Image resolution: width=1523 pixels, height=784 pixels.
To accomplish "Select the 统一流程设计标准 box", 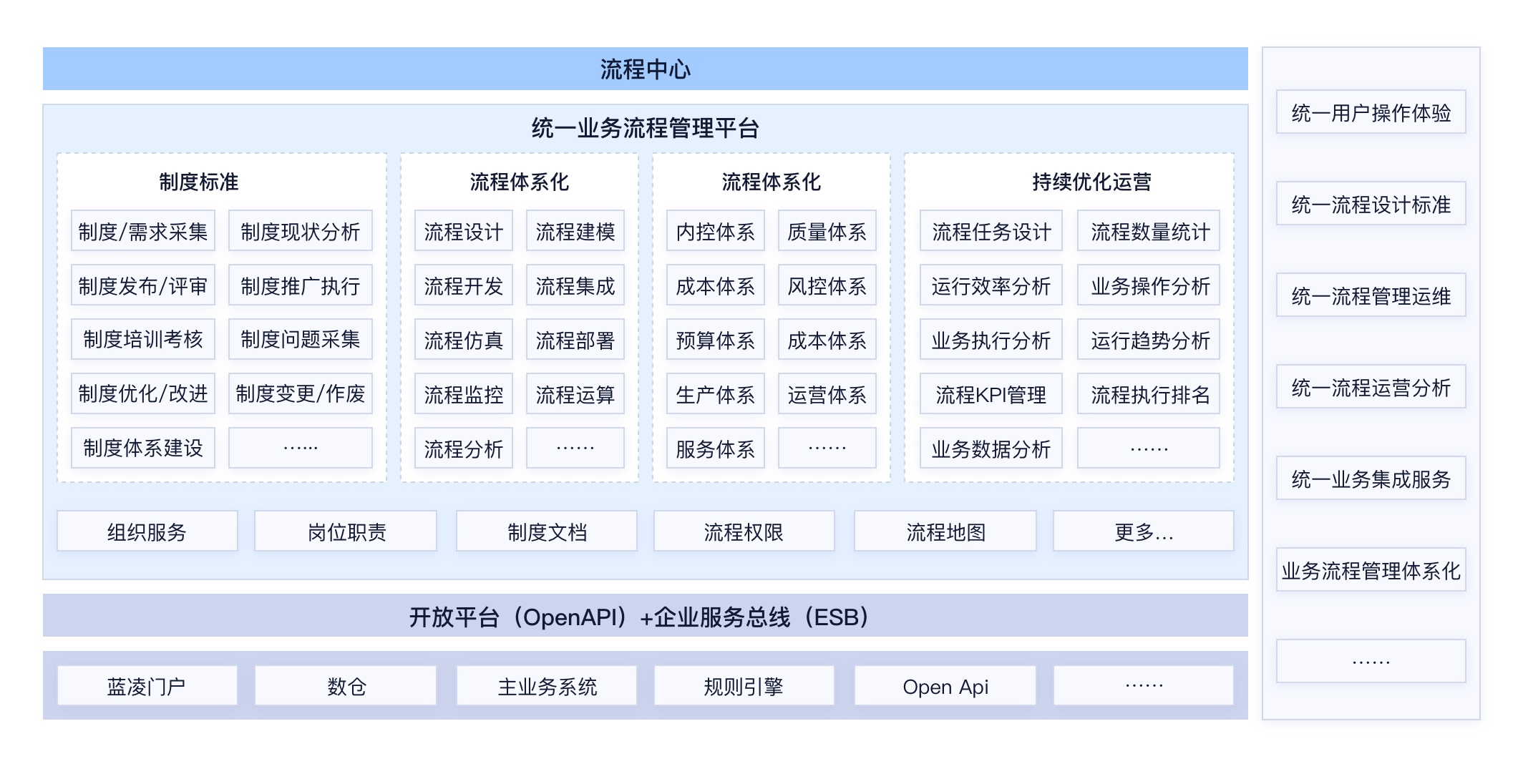I will [x=1371, y=203].
